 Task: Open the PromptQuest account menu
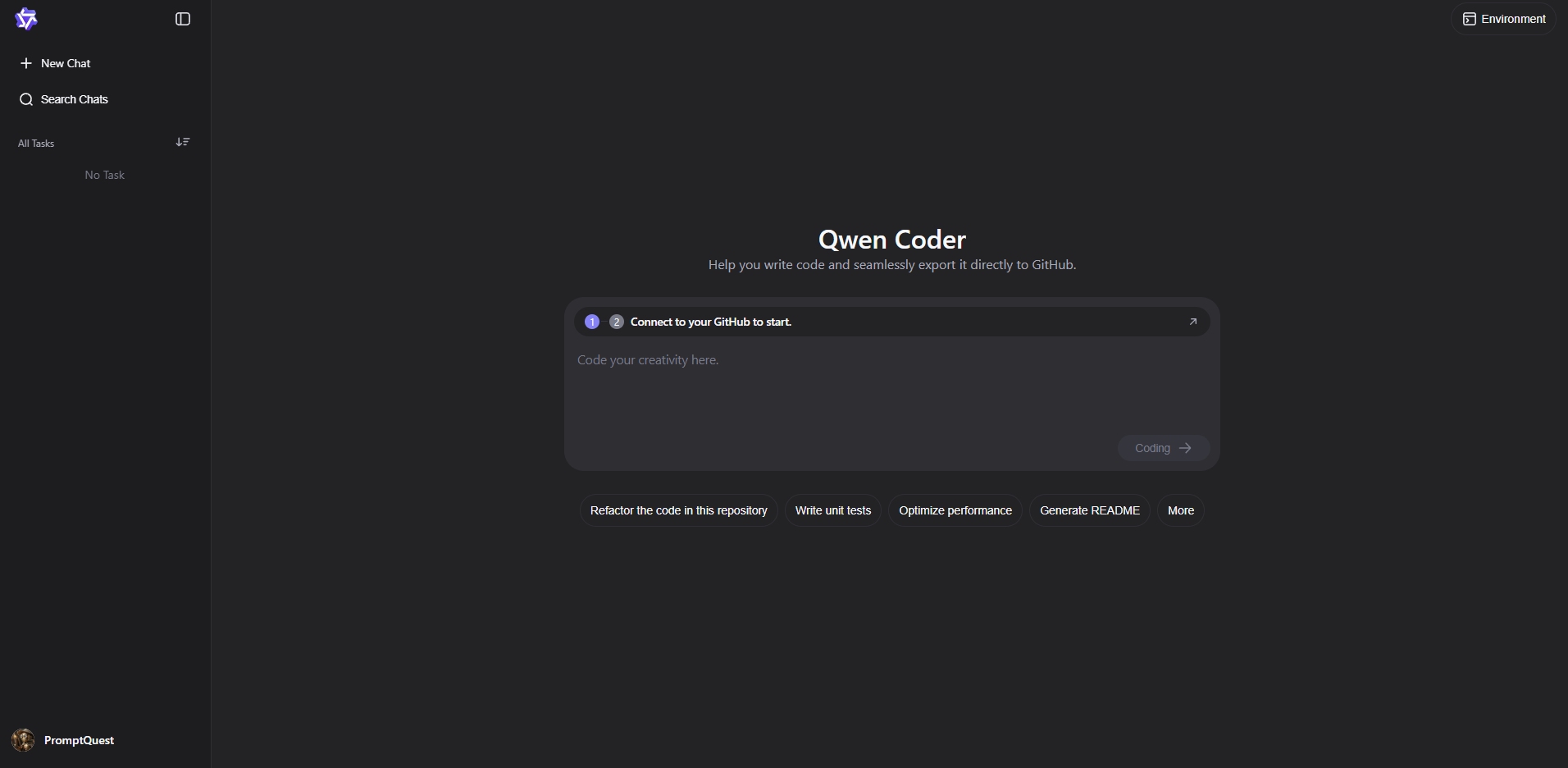coord(79,740)
